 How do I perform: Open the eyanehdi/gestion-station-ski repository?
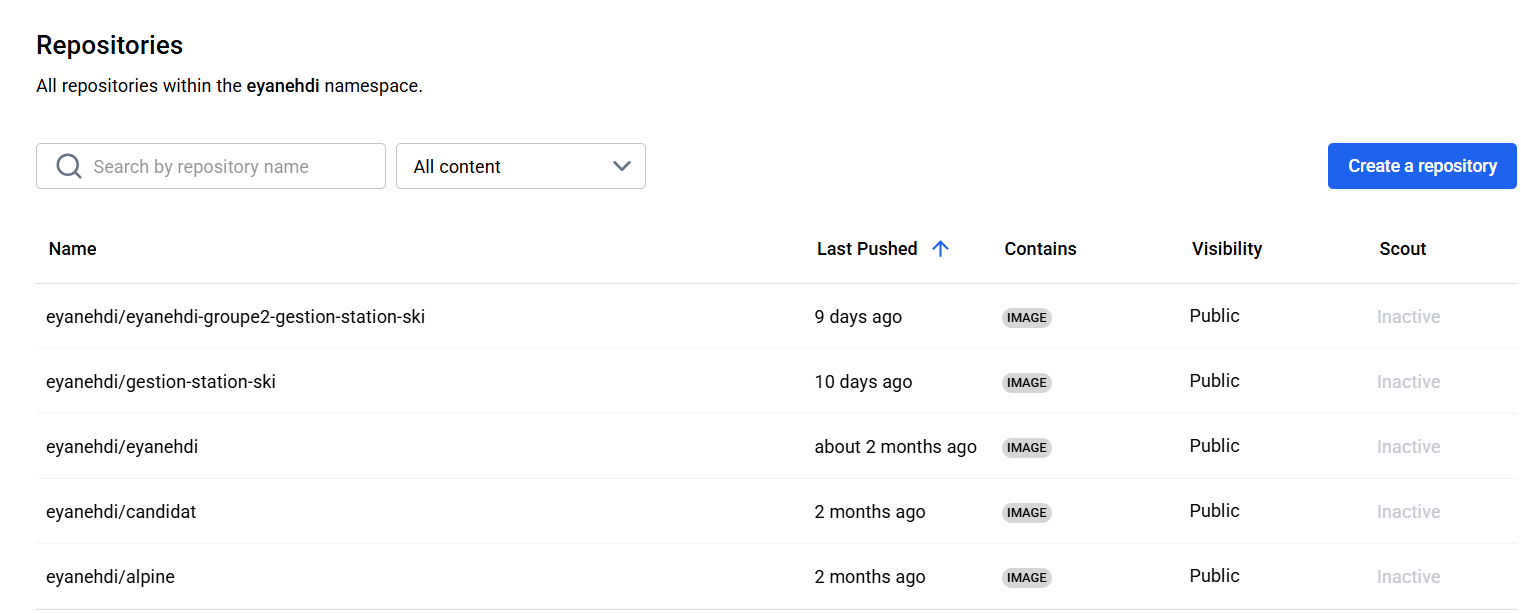click(x=161, y=381)
